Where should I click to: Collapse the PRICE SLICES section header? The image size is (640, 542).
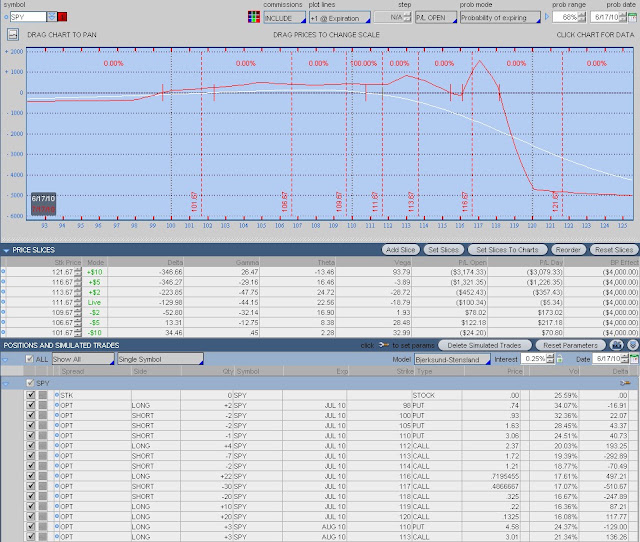(6, 250)
